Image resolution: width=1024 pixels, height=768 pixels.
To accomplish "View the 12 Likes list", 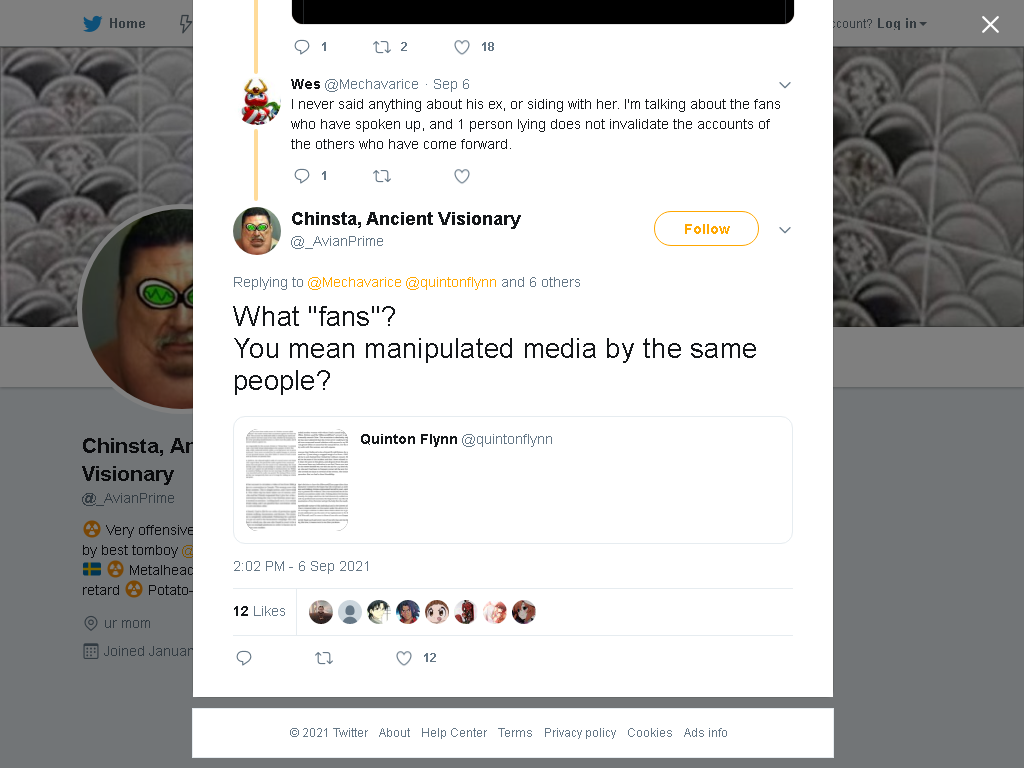I will pyautogui.click(x=259, y=611).
